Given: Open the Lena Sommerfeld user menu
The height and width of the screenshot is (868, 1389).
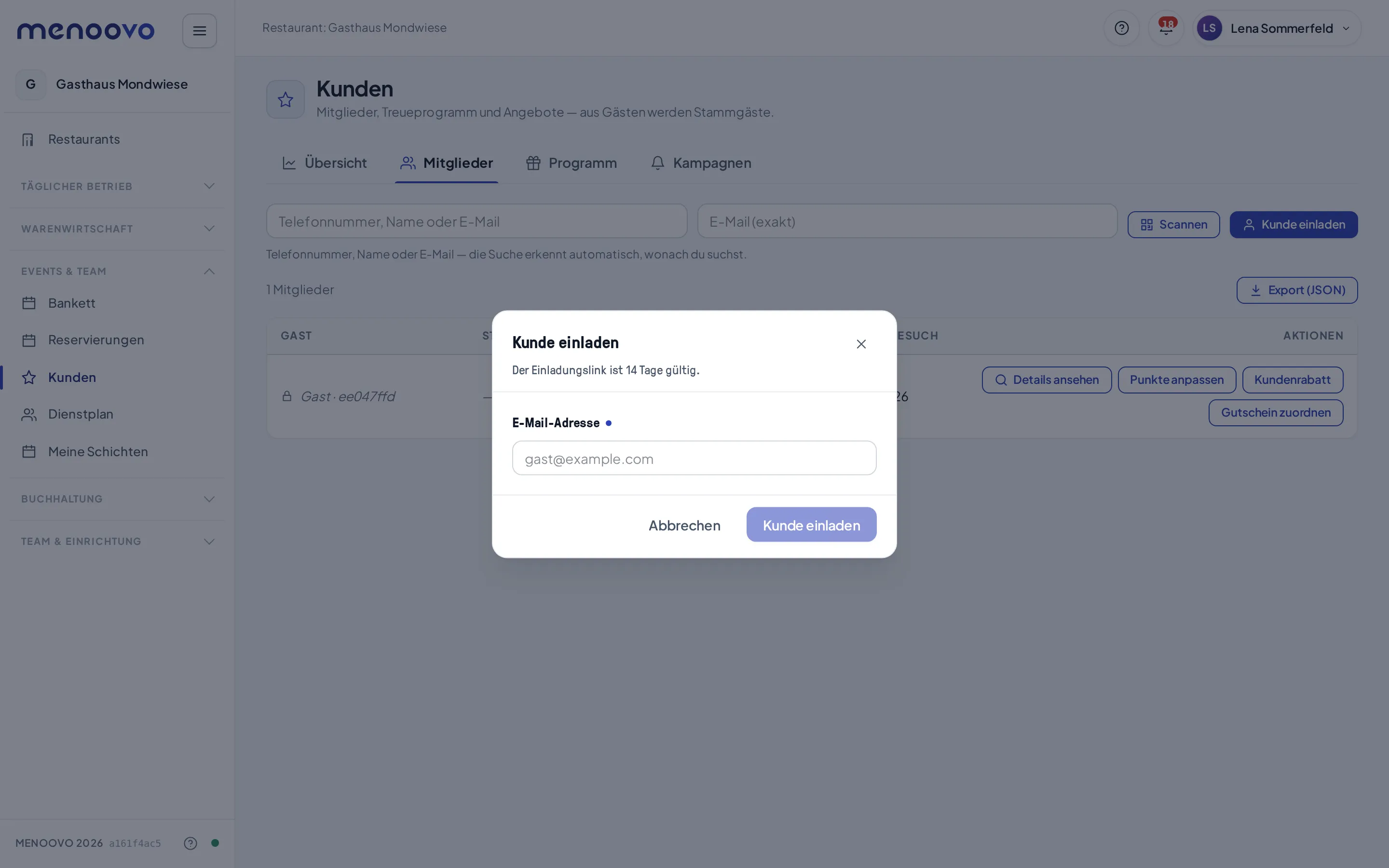Looking at the screenshot, I should [1277, 28].
